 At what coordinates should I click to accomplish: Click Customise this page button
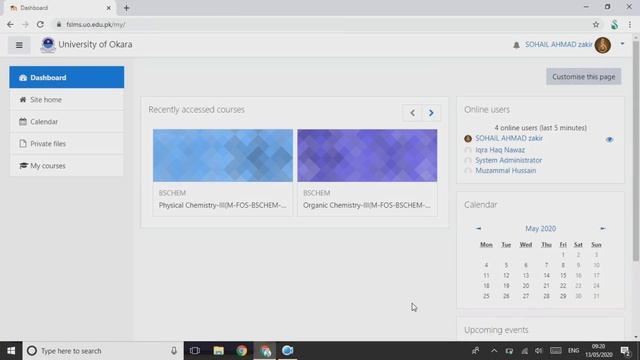(x=584, y=77)
